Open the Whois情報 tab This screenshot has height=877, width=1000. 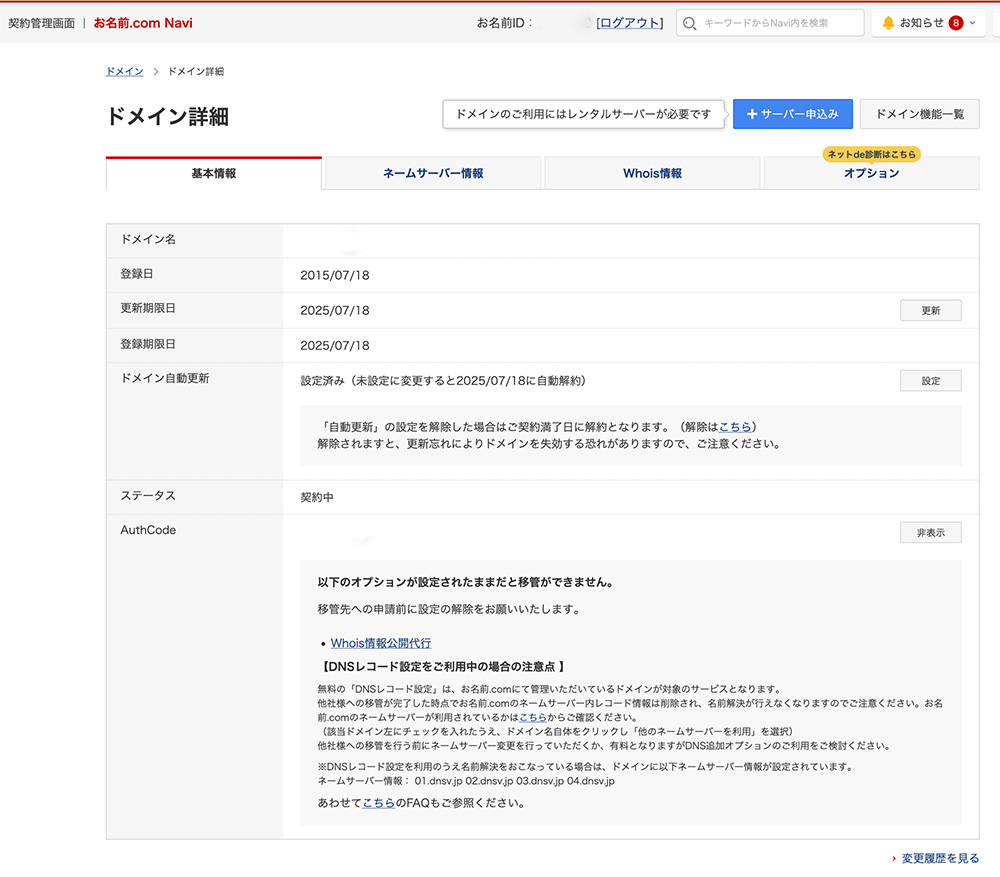(x=652, y=173)
